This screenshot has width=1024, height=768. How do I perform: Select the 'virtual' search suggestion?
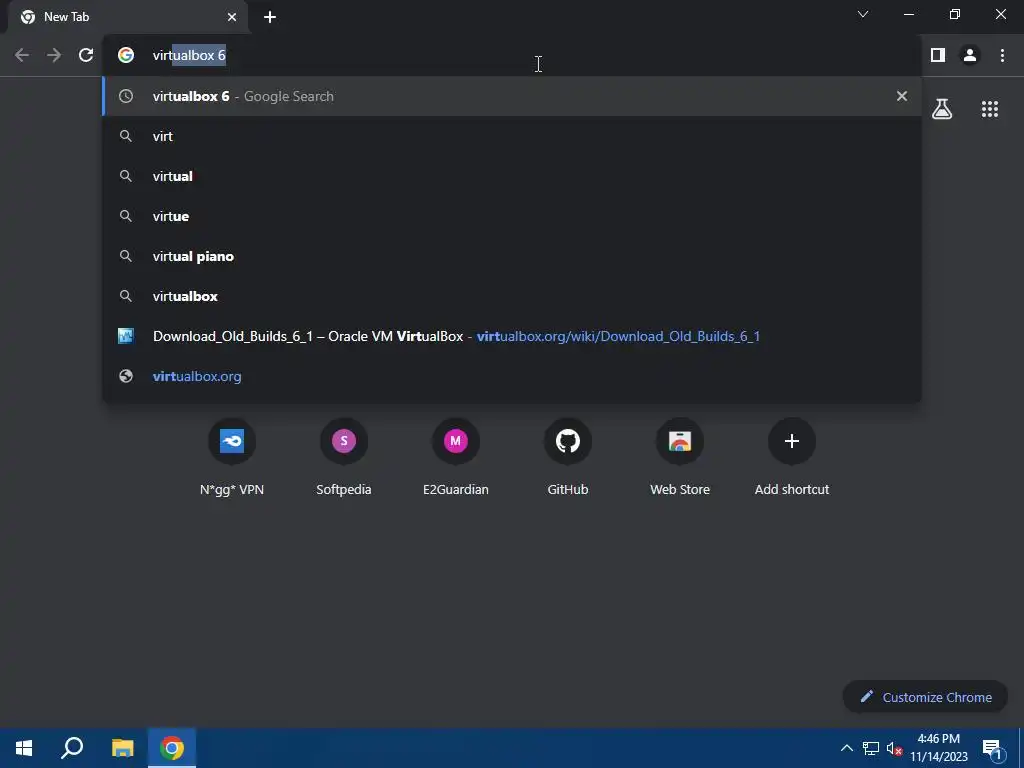(511, 176)
